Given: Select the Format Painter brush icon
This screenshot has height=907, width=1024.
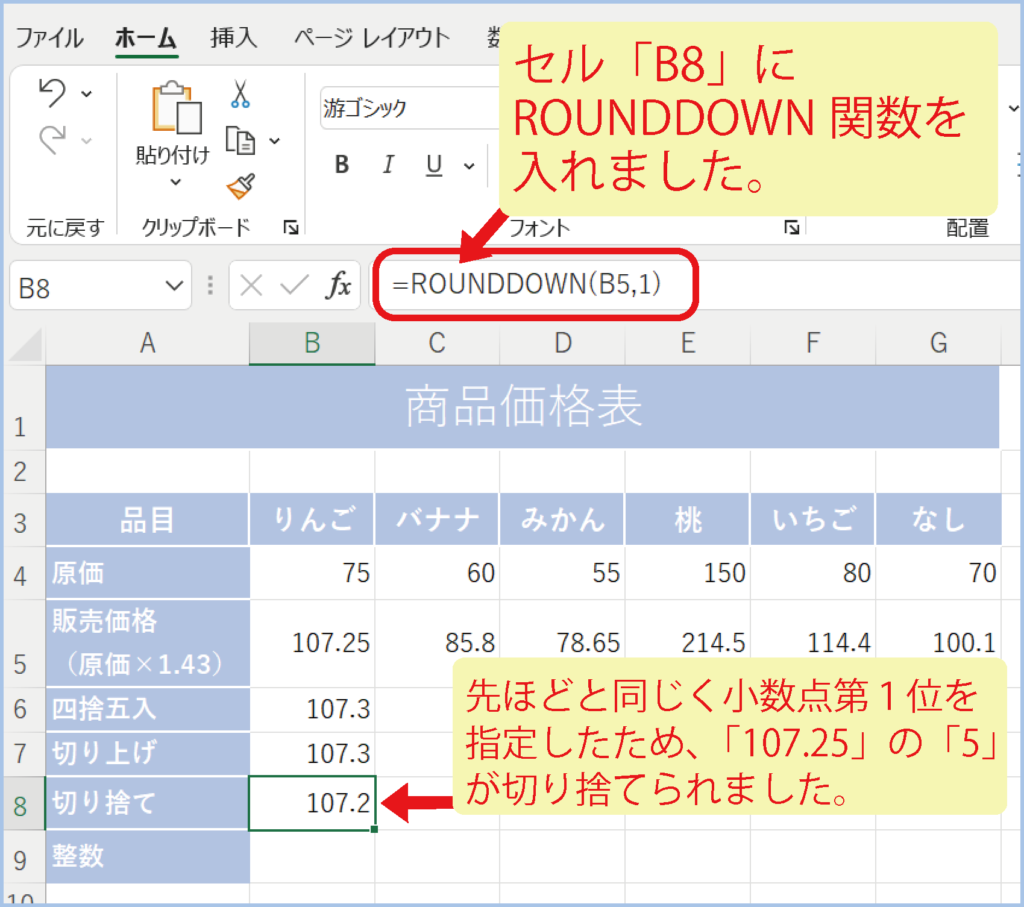Looking at the screenshot, I should pyautogui.click(x=241, y=186).
